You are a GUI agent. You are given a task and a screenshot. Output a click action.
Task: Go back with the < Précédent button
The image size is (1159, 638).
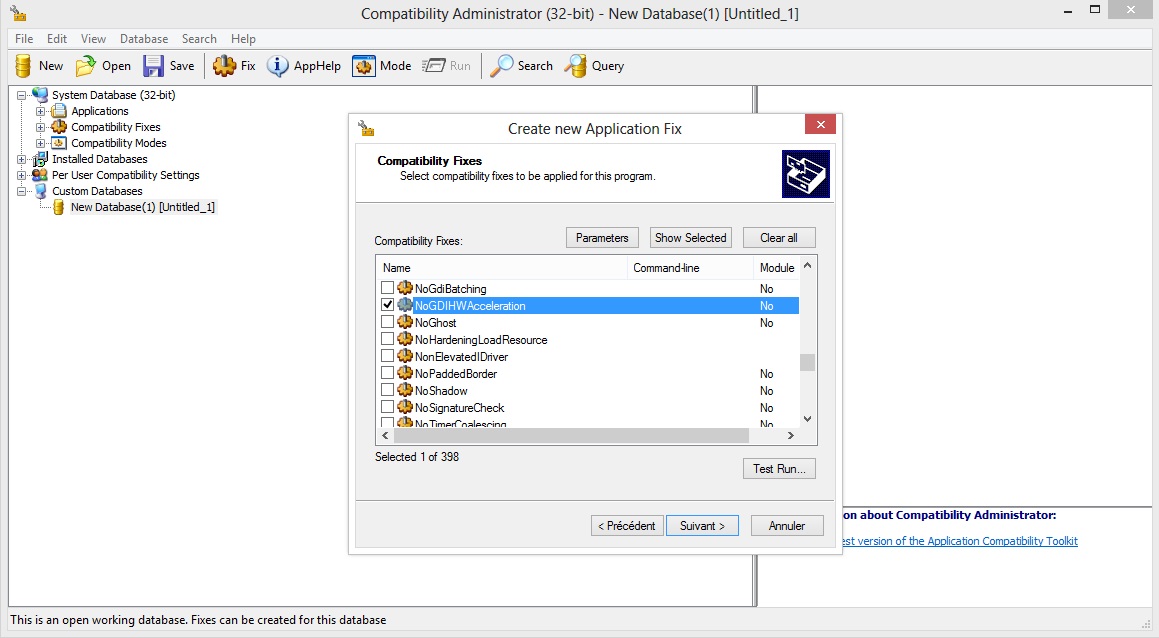[x=627, y=526]
